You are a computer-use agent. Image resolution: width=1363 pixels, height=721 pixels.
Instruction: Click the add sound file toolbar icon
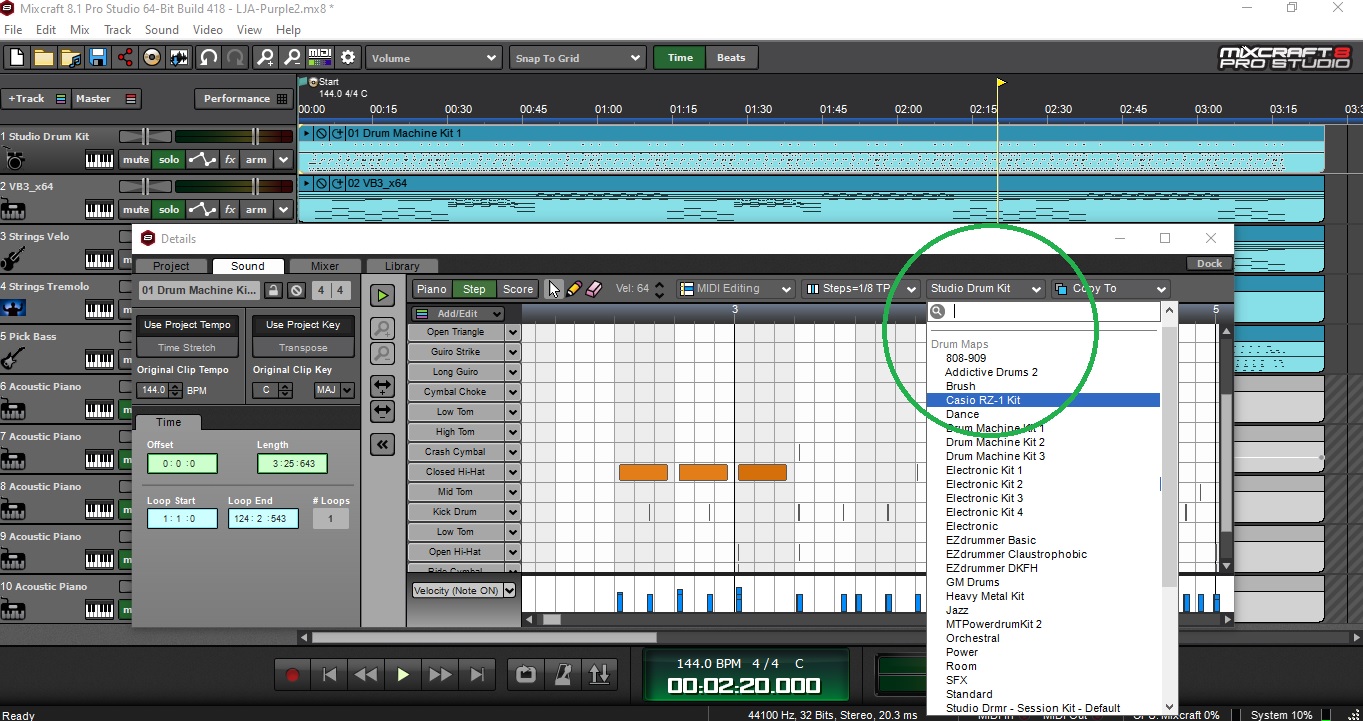[70, 58]
